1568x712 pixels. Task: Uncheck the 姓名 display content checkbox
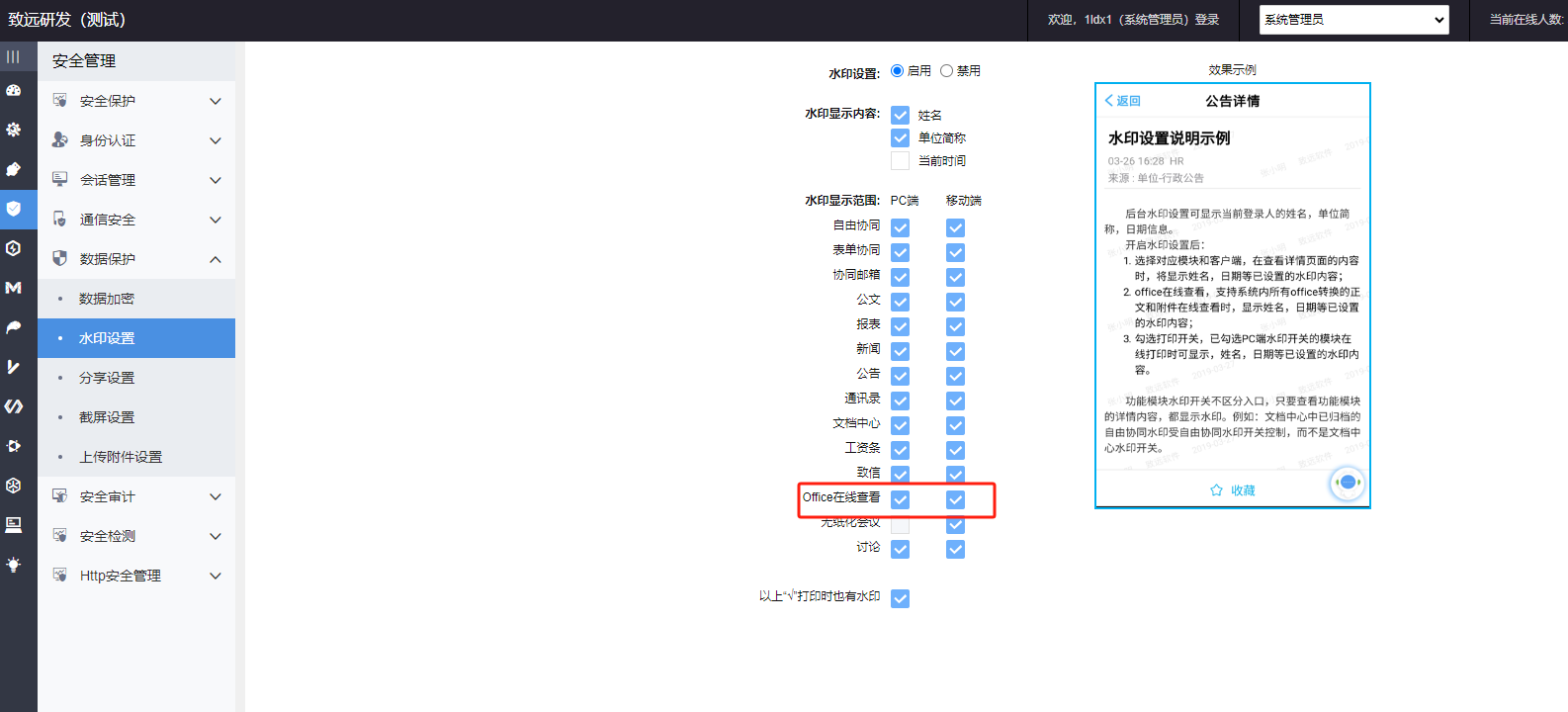click(x=900, y=115)
